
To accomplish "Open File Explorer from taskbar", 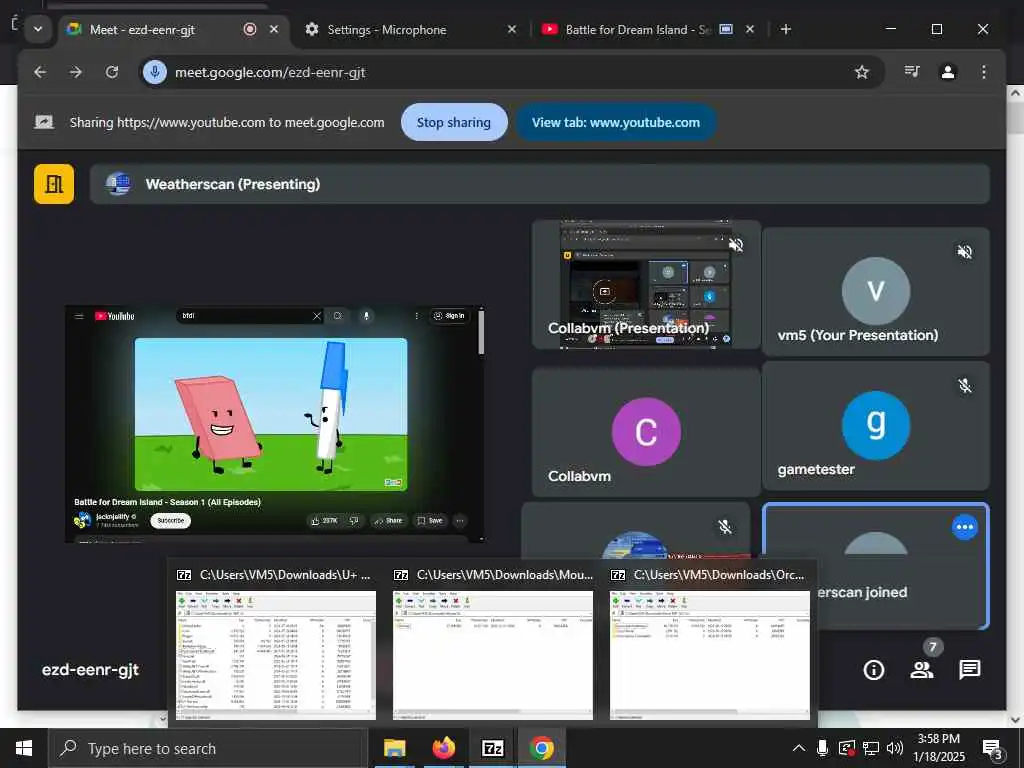I will (394, 748).
